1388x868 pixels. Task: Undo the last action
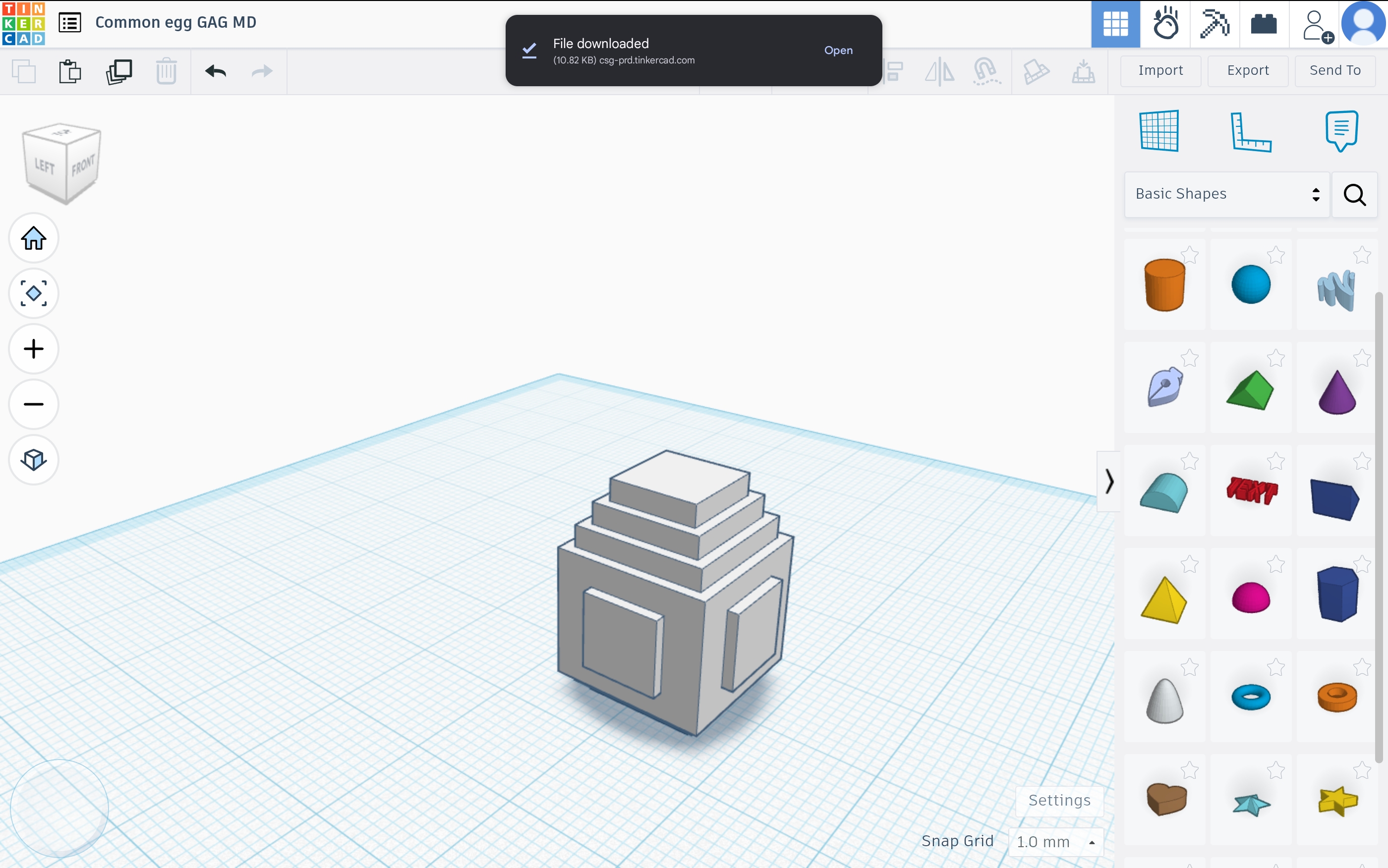tap(216, 71)
